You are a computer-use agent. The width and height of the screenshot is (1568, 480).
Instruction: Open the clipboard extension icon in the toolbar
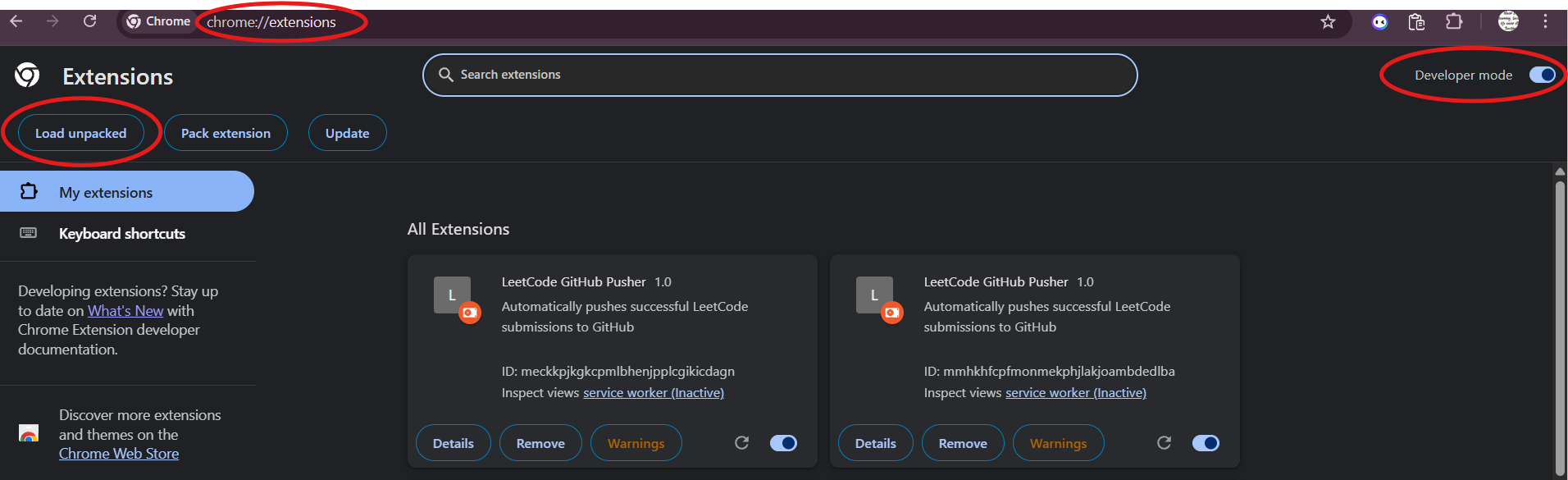[1416, 22]
